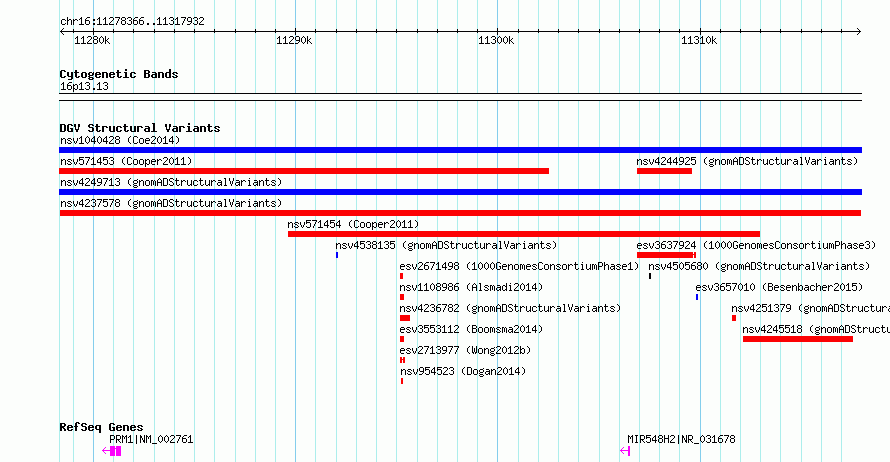Click the chr16:11278366..11317932 coordinates

tap(132, 21)
